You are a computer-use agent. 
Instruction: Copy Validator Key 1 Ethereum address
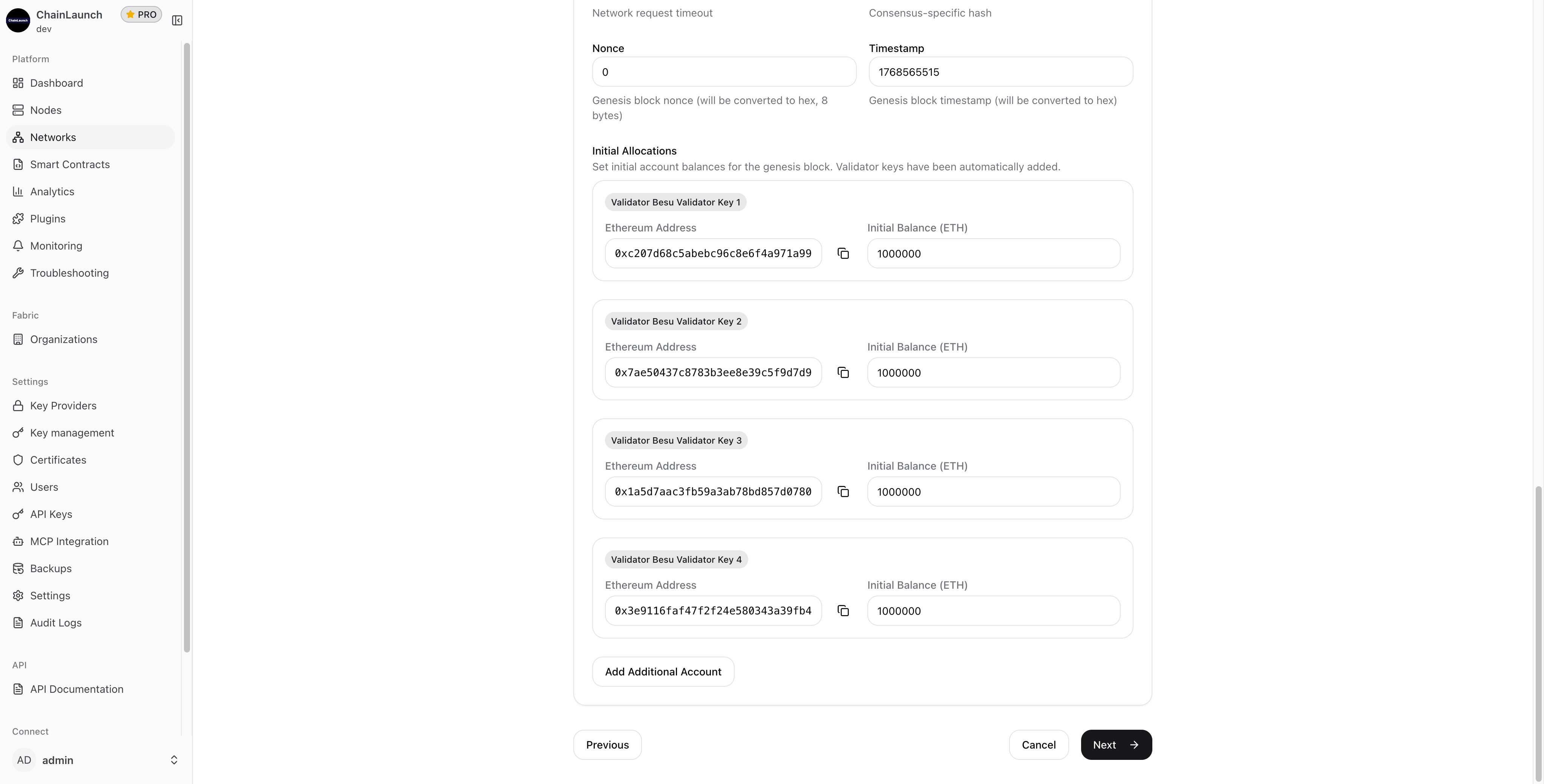pos(843,254)
